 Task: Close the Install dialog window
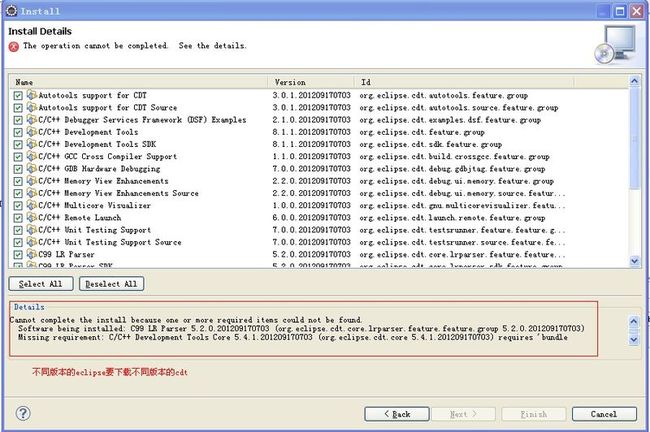pyautogui.click(x=636, y=11)
